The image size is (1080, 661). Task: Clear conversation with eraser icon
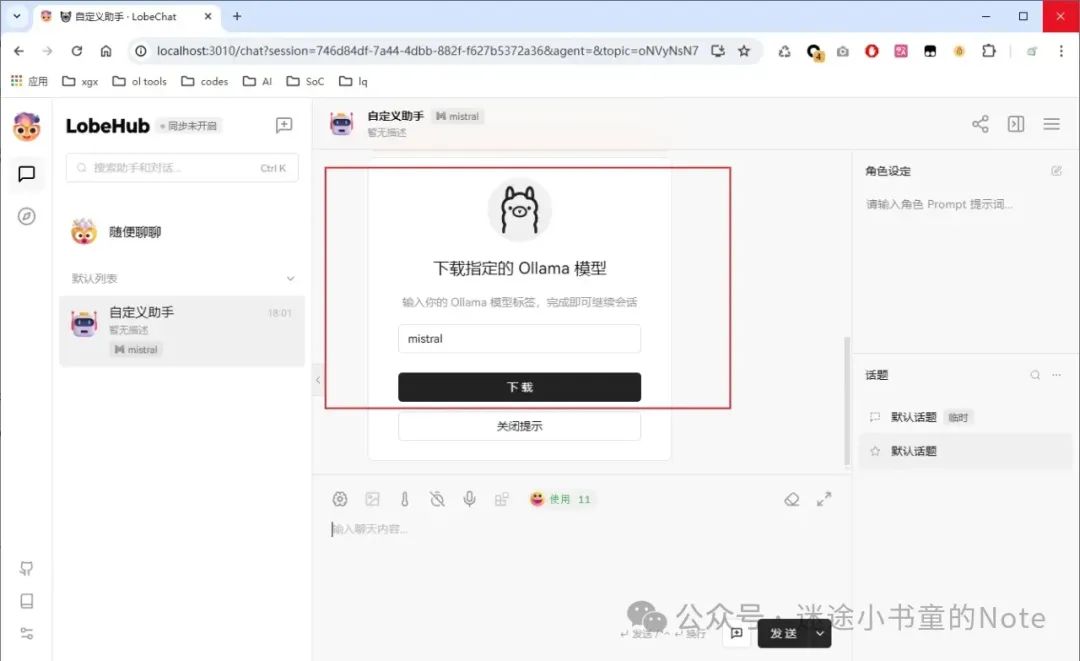791,499
